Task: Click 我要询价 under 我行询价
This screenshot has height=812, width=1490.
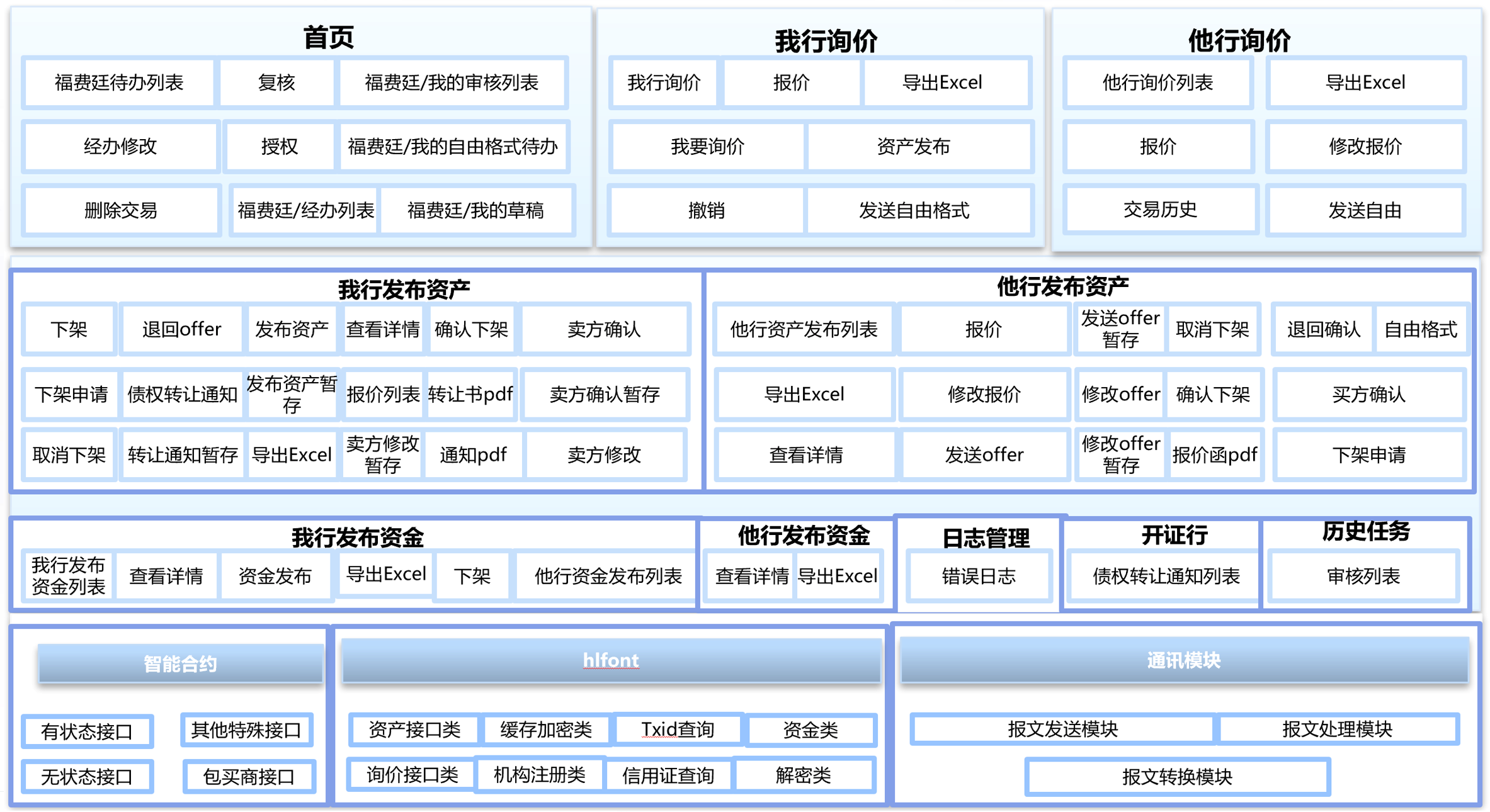Action: (x=707, y=147)
